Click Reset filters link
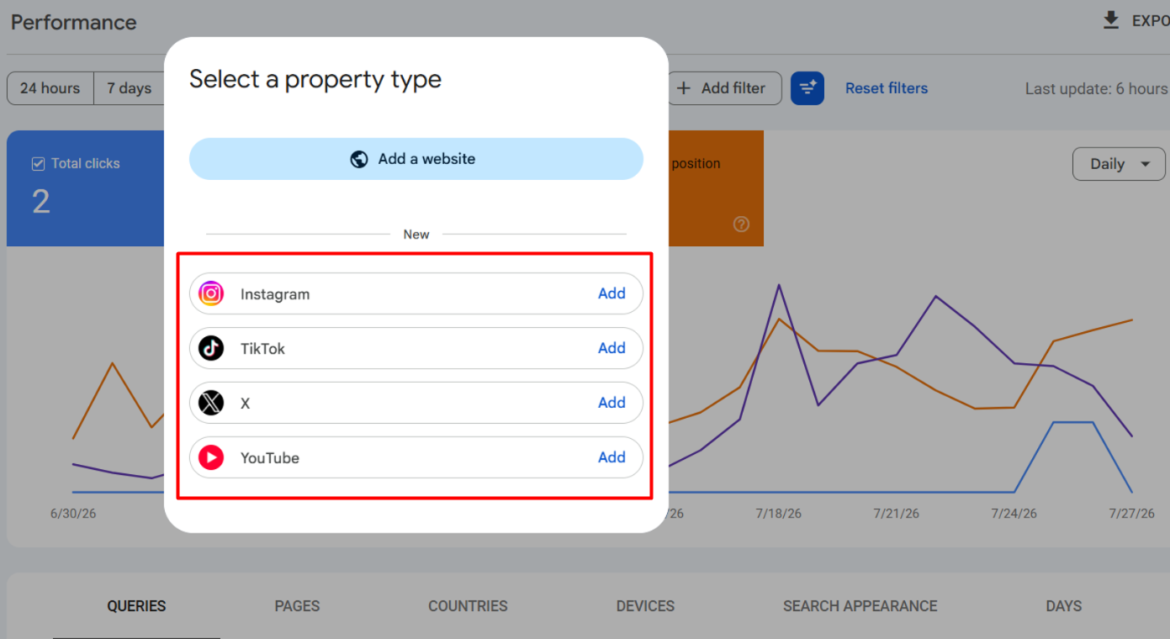The image size is (1170, 639). (x=886, y=88)
